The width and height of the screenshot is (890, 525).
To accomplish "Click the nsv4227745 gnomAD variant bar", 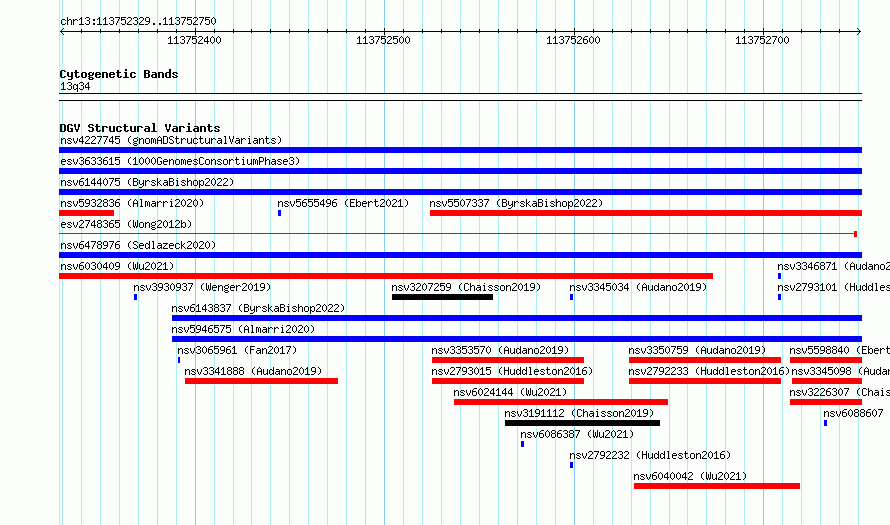I will (x=460, y=150).
